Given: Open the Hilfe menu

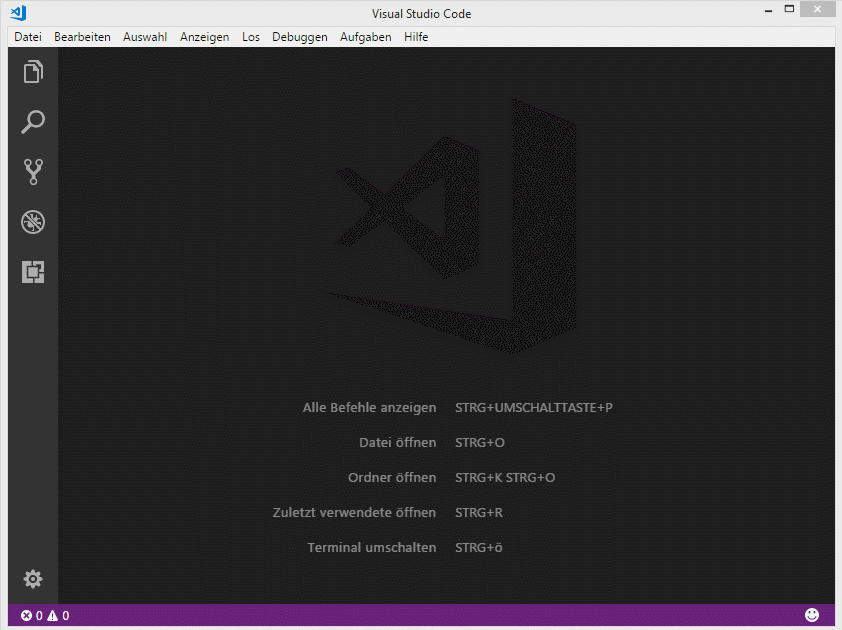Looking at the screenshot, I should 416,37.
